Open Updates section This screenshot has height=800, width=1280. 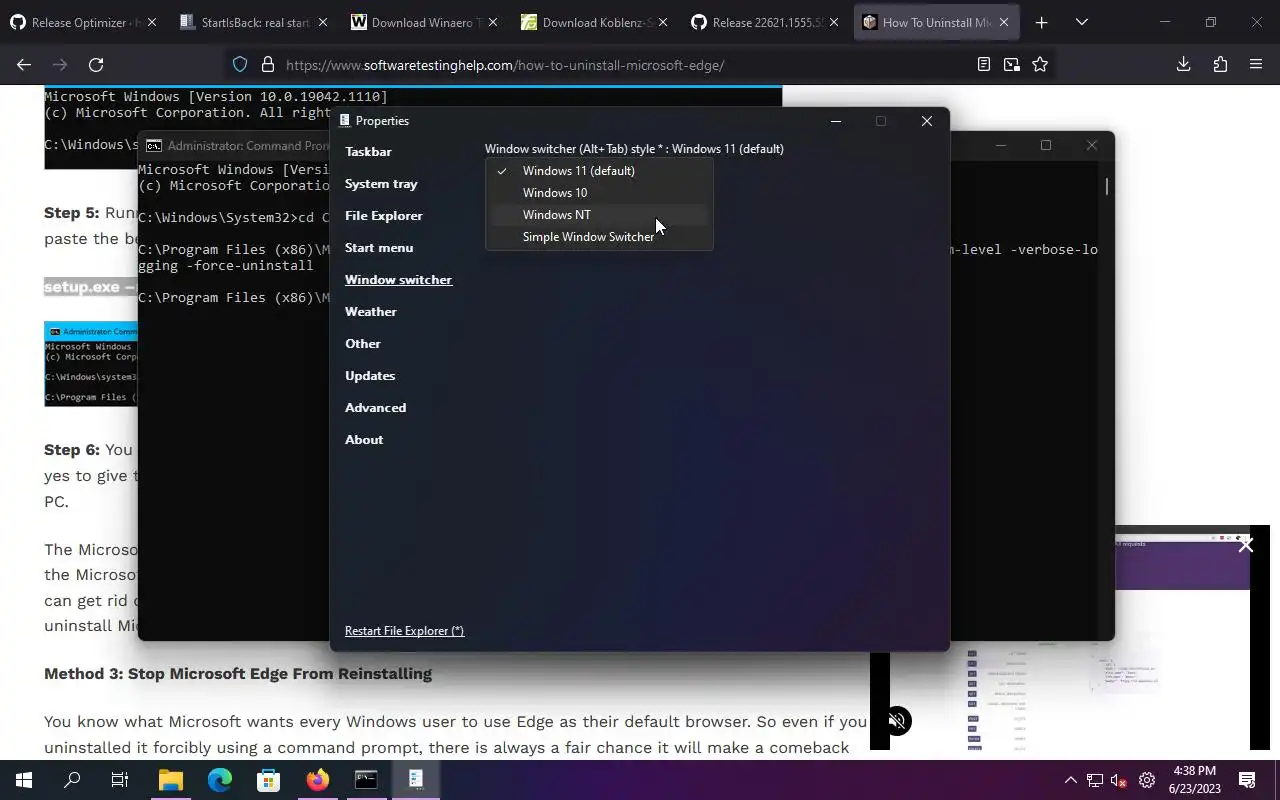(x=370, y=376)
